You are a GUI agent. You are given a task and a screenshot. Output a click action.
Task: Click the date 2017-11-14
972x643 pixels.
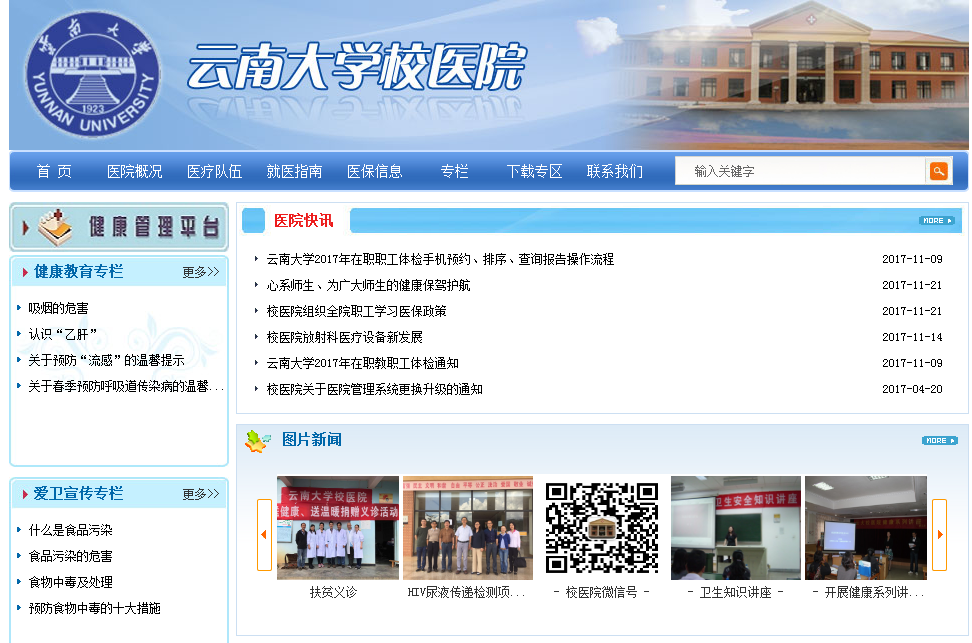pyautogui.click(x=912, y=337)
